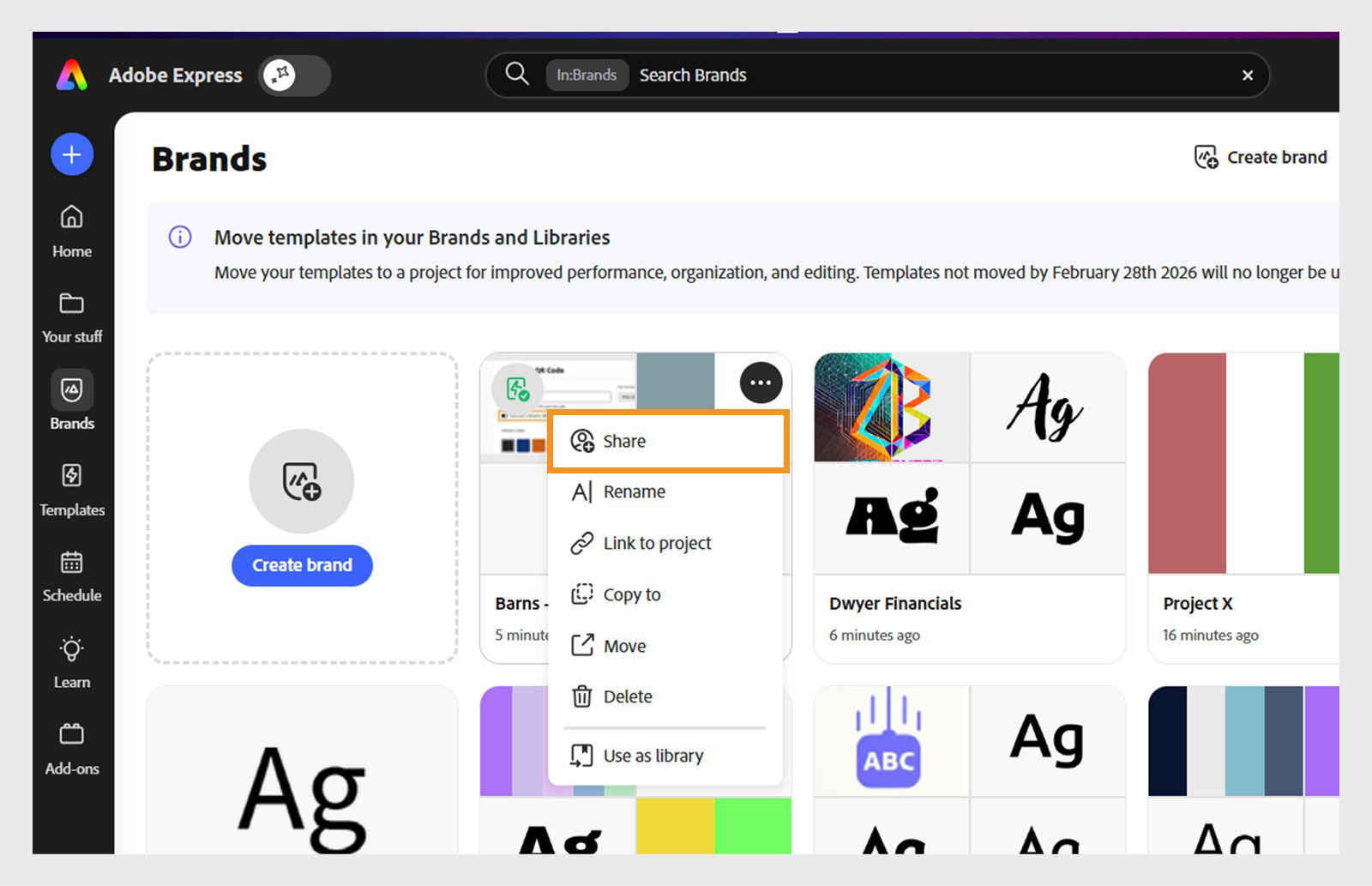Click the bold sans Ag tile in Dwyer Financials
The width and height of the screenshot is (1372, 886).
1048,518
